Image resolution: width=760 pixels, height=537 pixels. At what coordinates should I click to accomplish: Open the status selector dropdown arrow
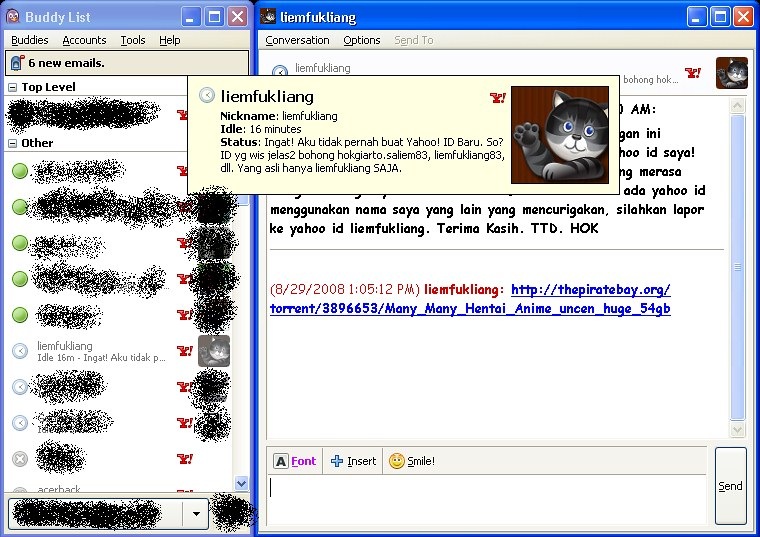(x=196, y=514)
